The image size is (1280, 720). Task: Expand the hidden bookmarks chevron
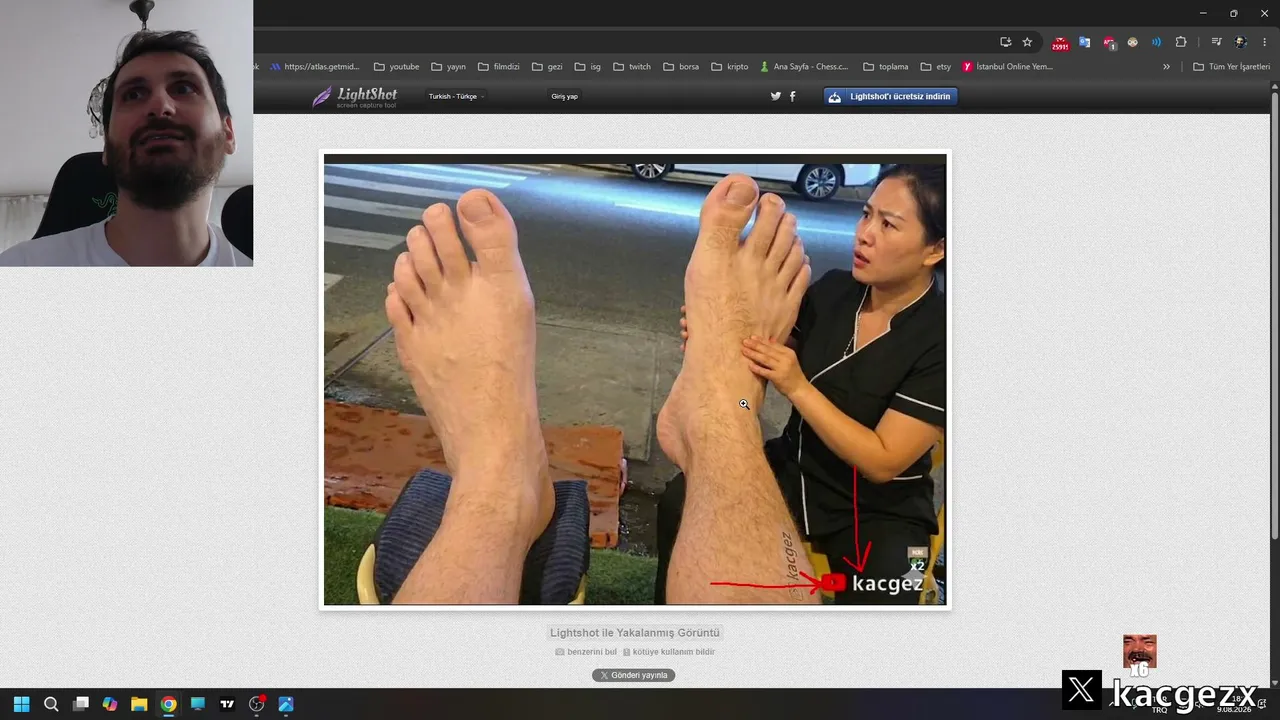pos(1166,67)
